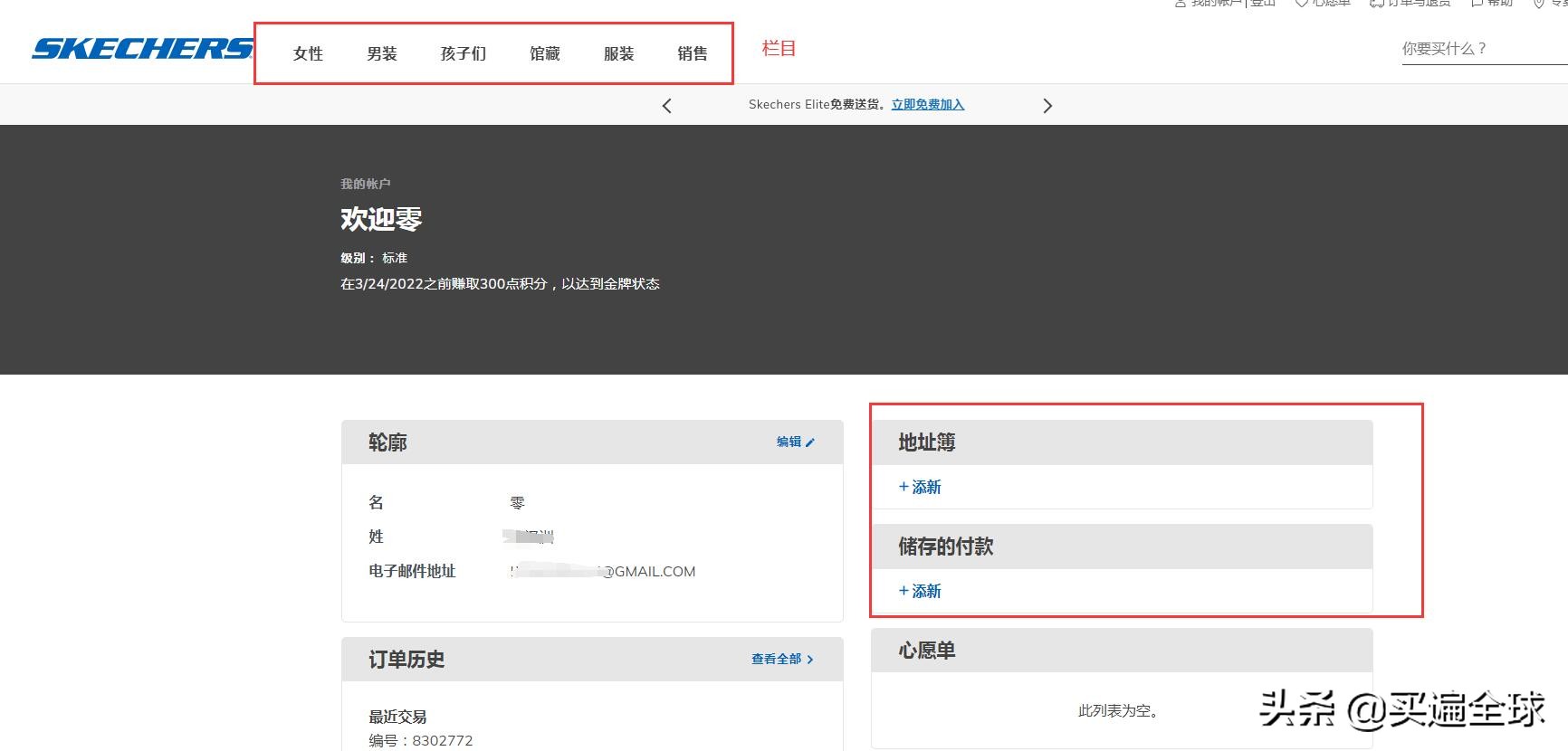Open the 馆藏 menu

click(545, 53)
